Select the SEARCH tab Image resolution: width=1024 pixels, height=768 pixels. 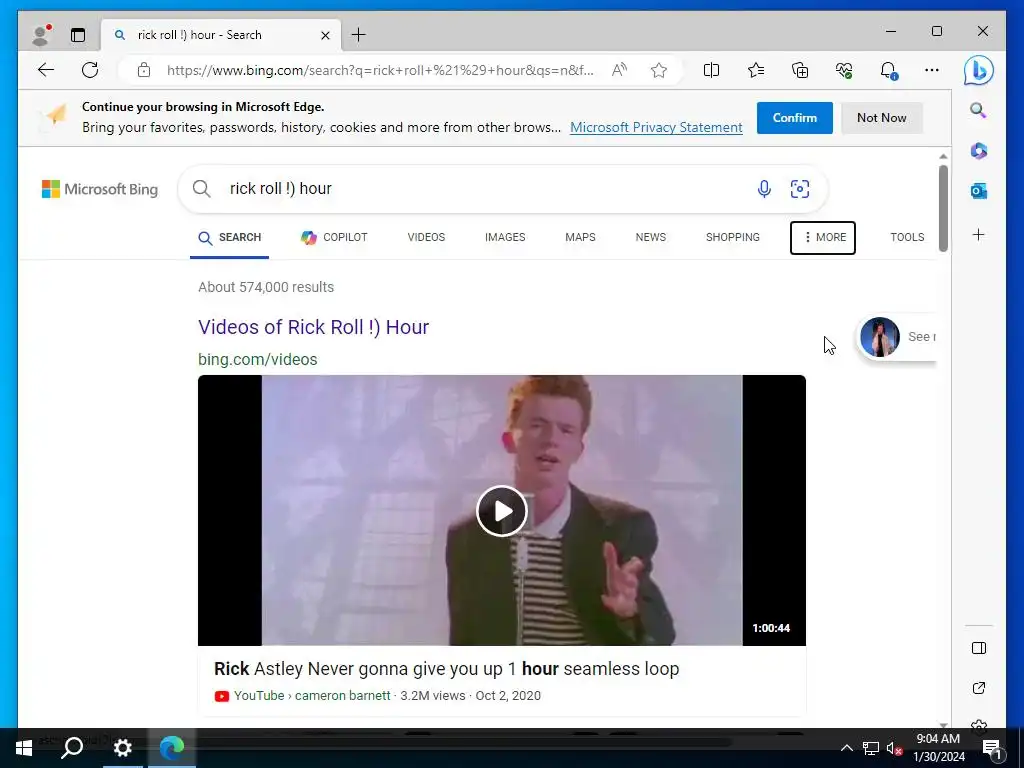click(229, 238)
